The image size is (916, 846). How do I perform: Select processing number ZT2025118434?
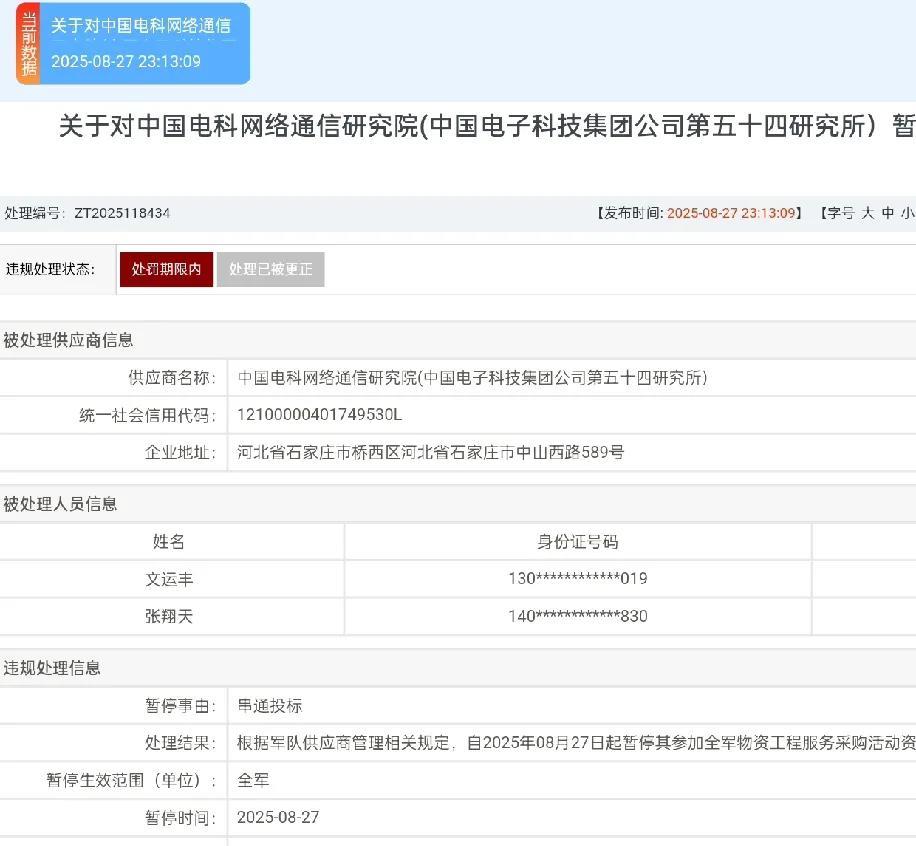click(x=122, y=213)
